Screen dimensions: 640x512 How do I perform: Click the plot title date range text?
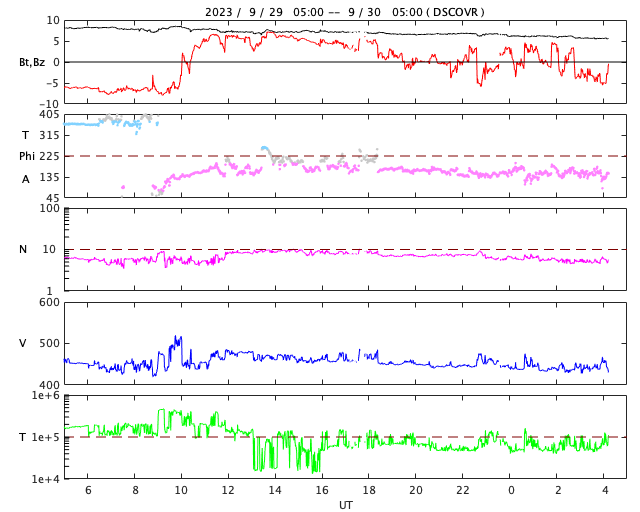pos(344,12)
